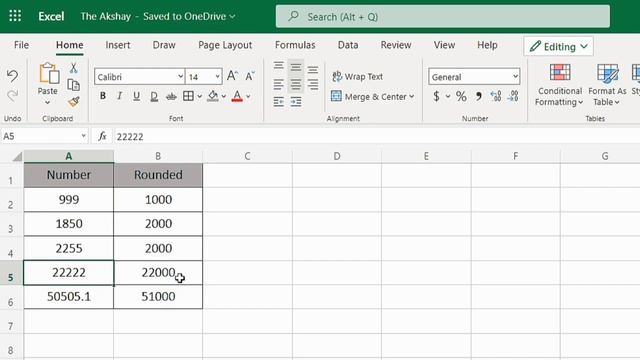Image resolution: width=640 pixels, height=360 pixels.
Task: Align text right
Action: tap(313, 84)
